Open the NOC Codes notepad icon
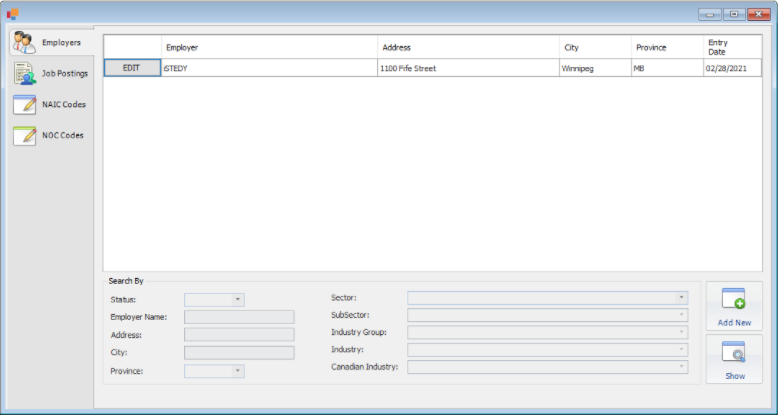Screen dimensions: 779x415 pyautogui.click(x=24, y=135)
